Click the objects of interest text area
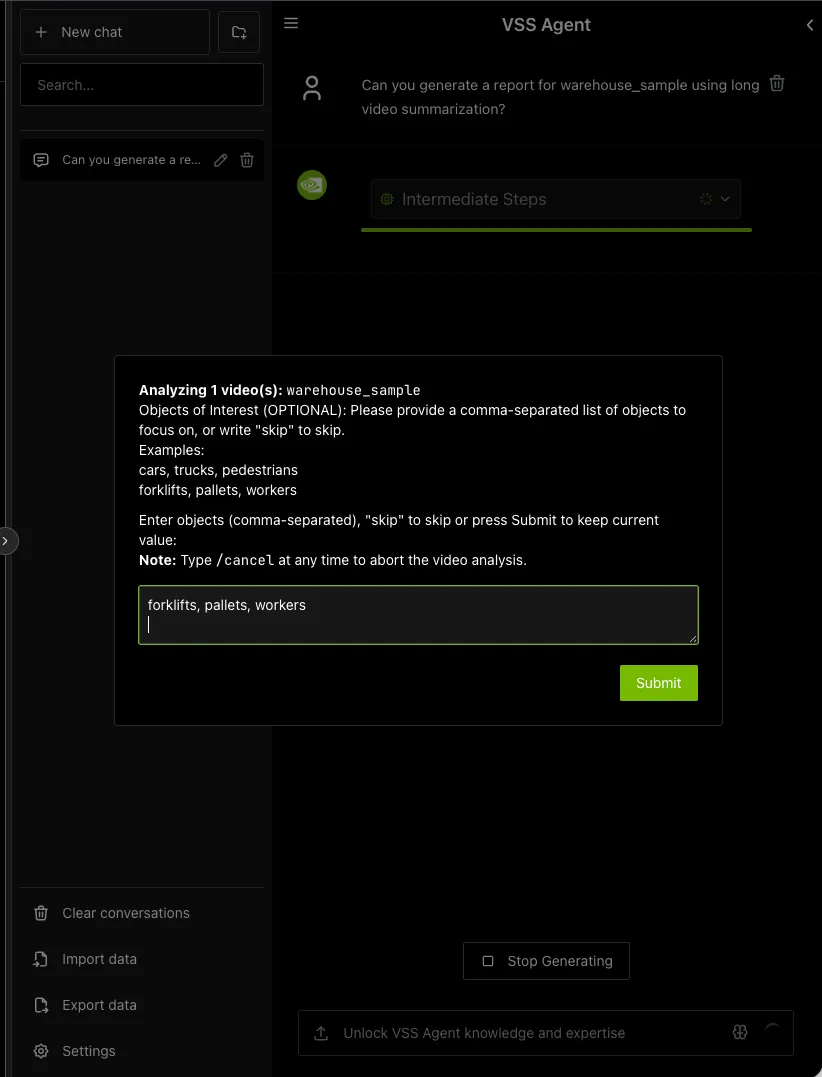This screenshot has width=822, height=1077. click(x=418, y=615)
